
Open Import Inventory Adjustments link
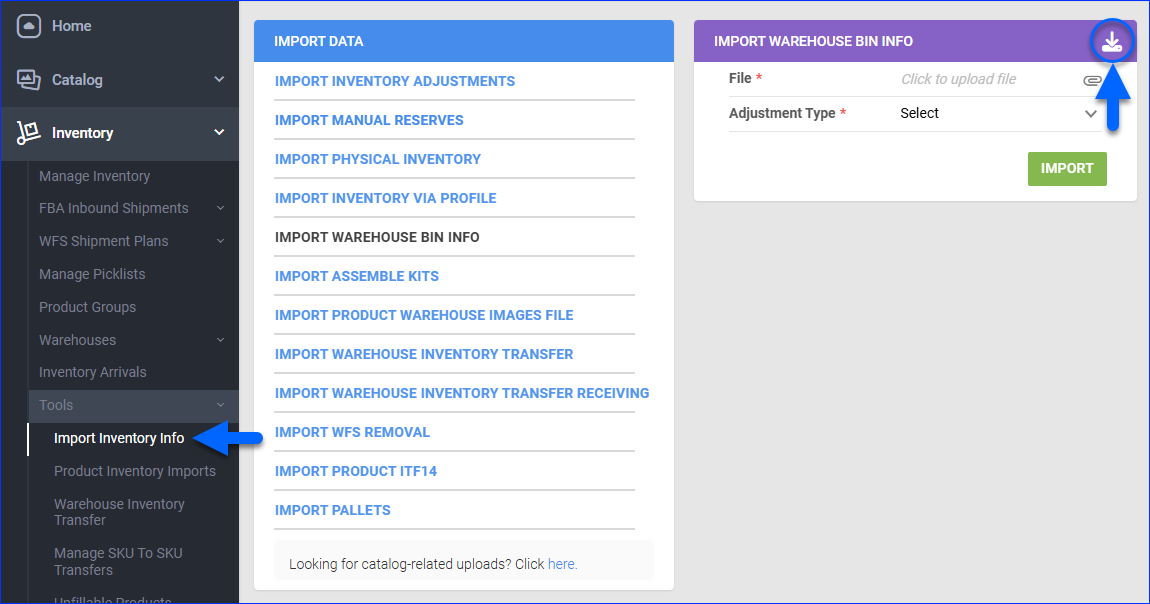point(394,81)
